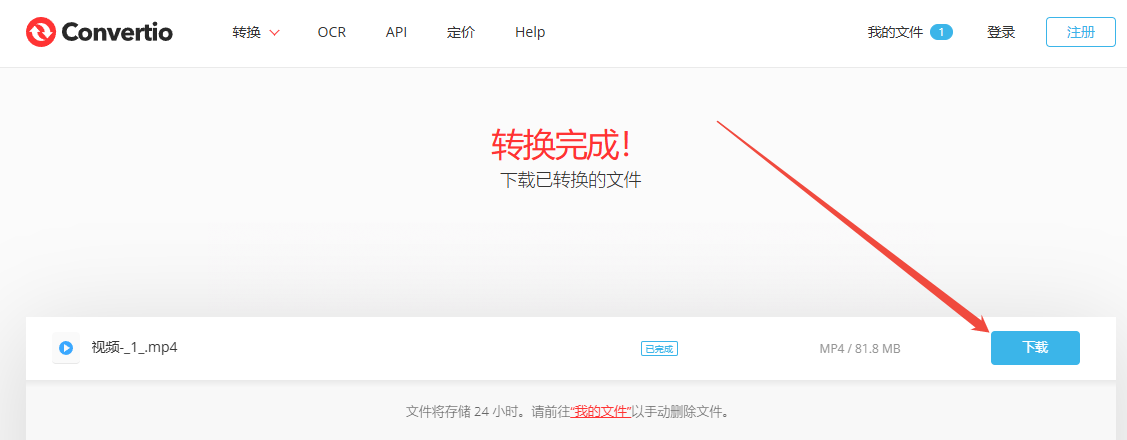The width and height of the screenshot is (1127, 440).
Task: Open the 定价 pricing page
Action: [461, 32]
